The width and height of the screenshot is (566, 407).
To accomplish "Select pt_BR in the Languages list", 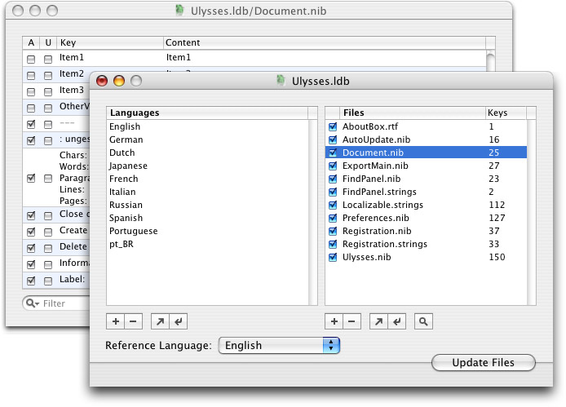I will point(121,244).
